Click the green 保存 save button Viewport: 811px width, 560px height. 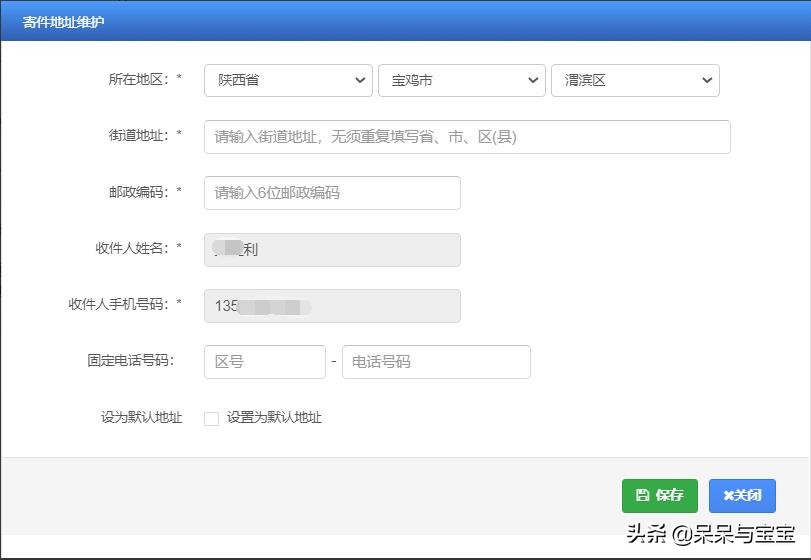pyautogui.click(x=659, y=496)
